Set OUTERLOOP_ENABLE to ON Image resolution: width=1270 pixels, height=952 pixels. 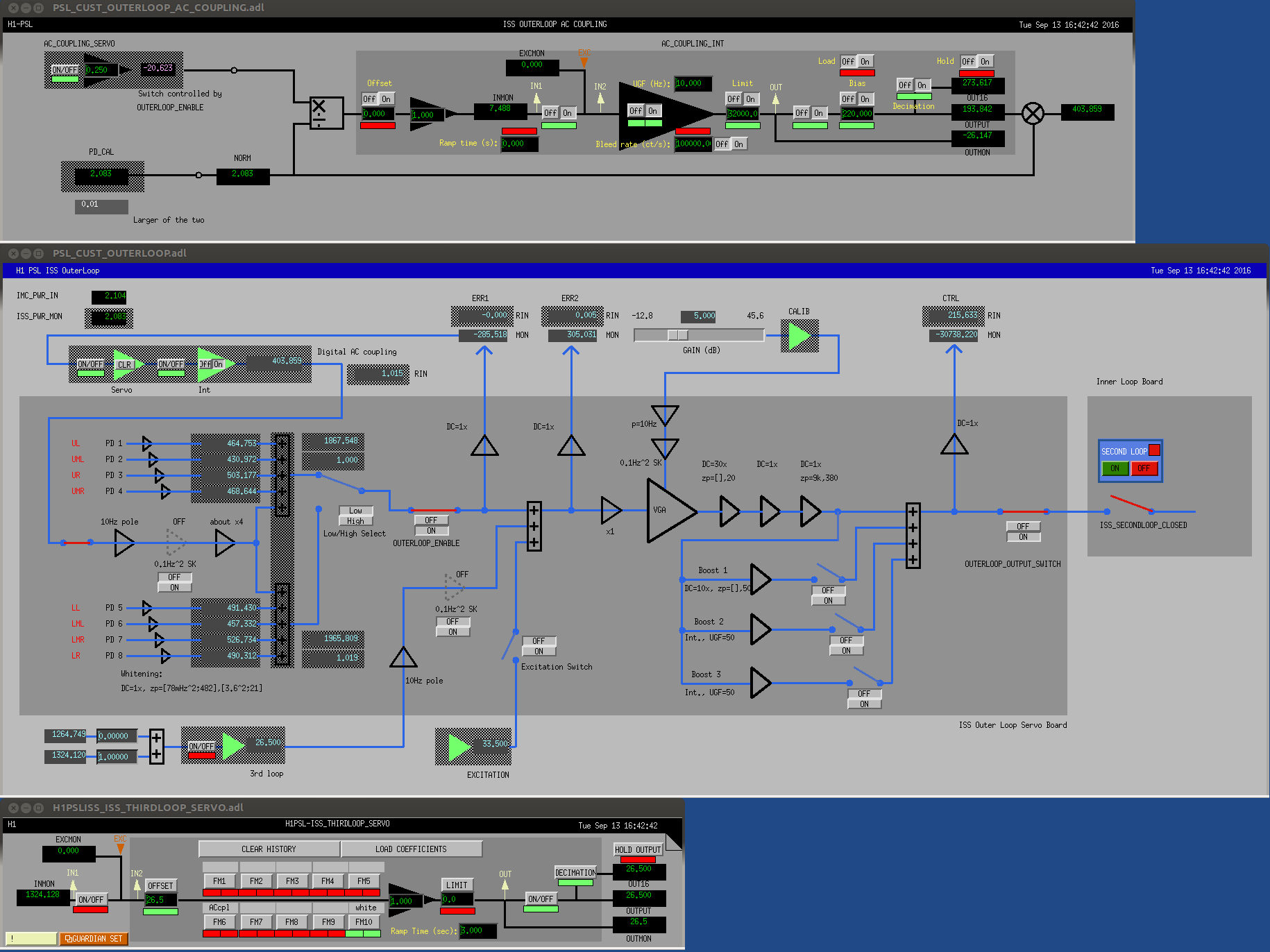pos(432,531)
